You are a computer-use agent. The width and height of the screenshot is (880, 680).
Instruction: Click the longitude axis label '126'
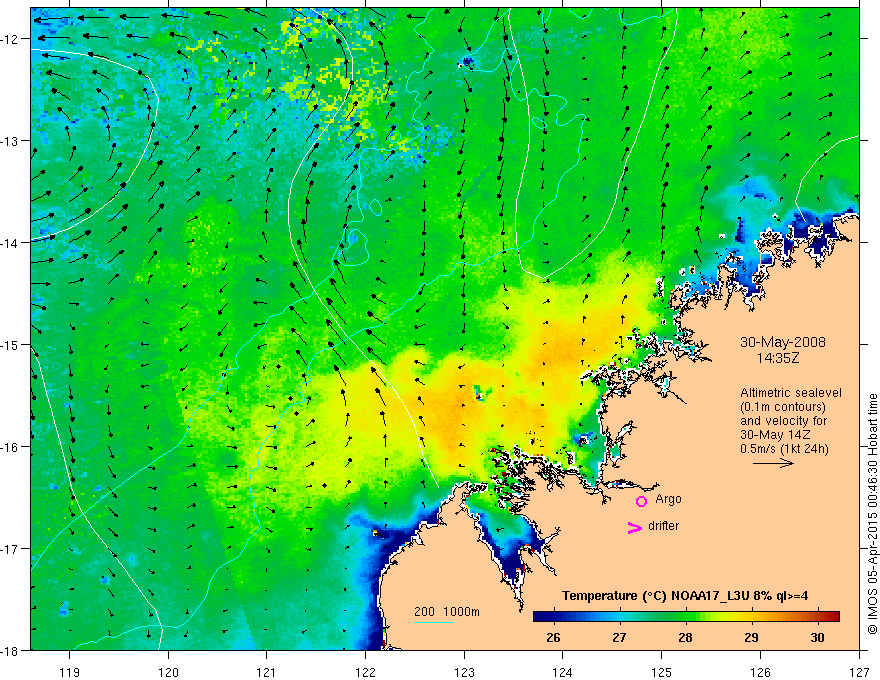760,672
